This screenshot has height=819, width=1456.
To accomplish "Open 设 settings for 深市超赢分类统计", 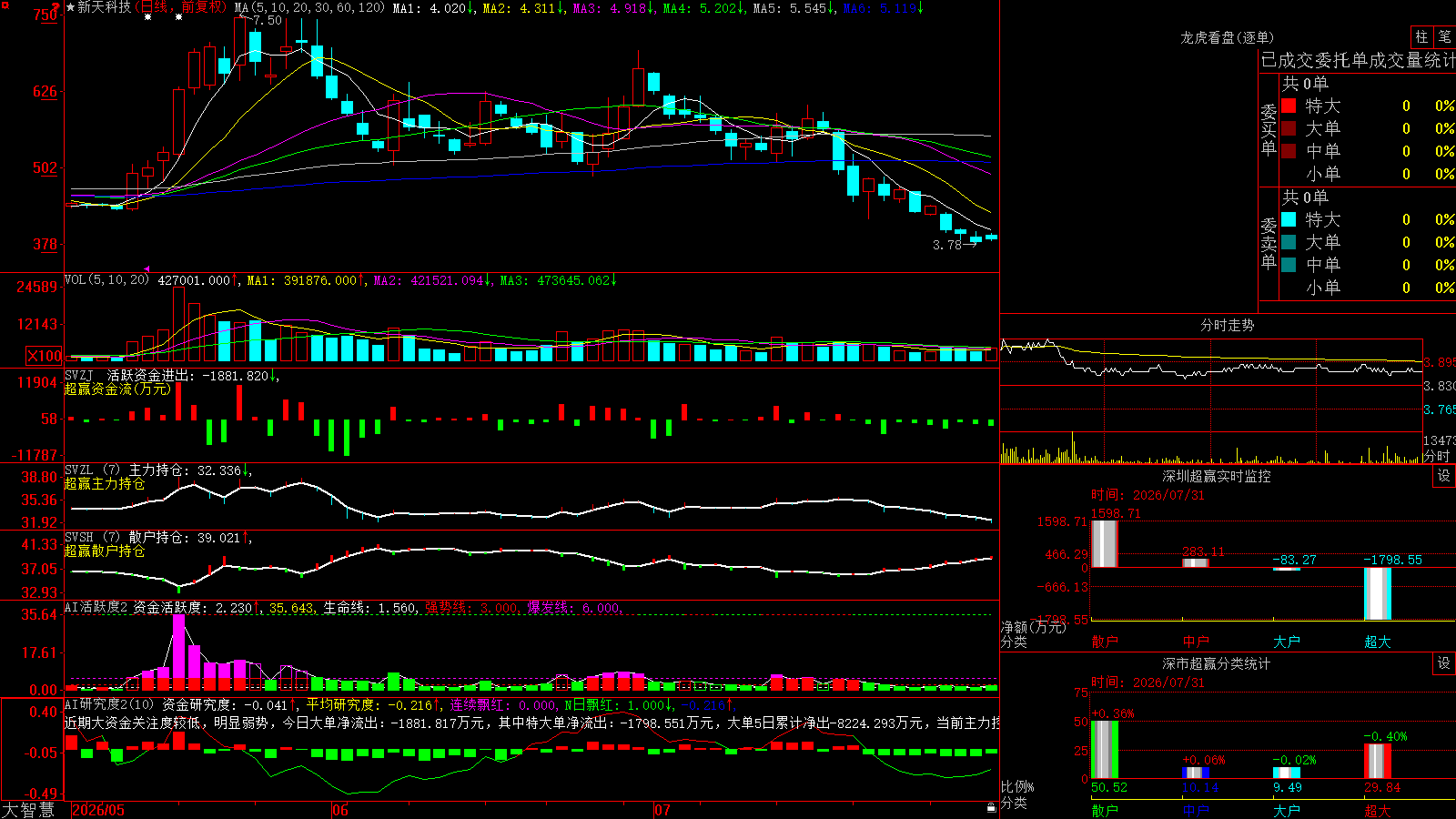I will click(1444, 663).
